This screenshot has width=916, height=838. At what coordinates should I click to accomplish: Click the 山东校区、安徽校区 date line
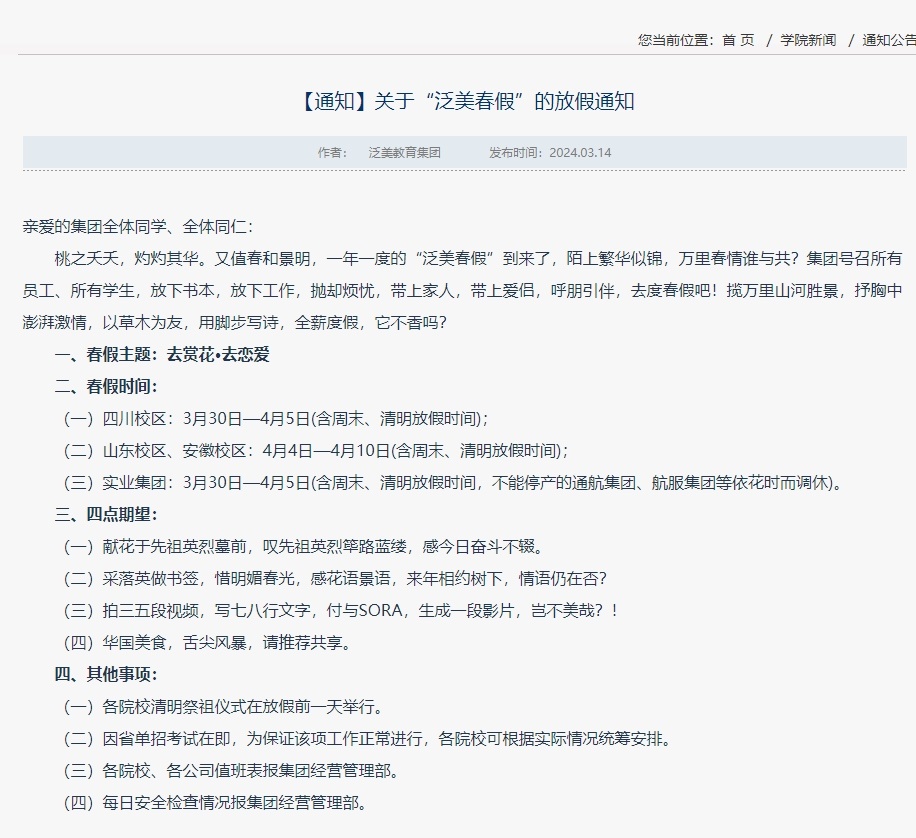[316, 451]
